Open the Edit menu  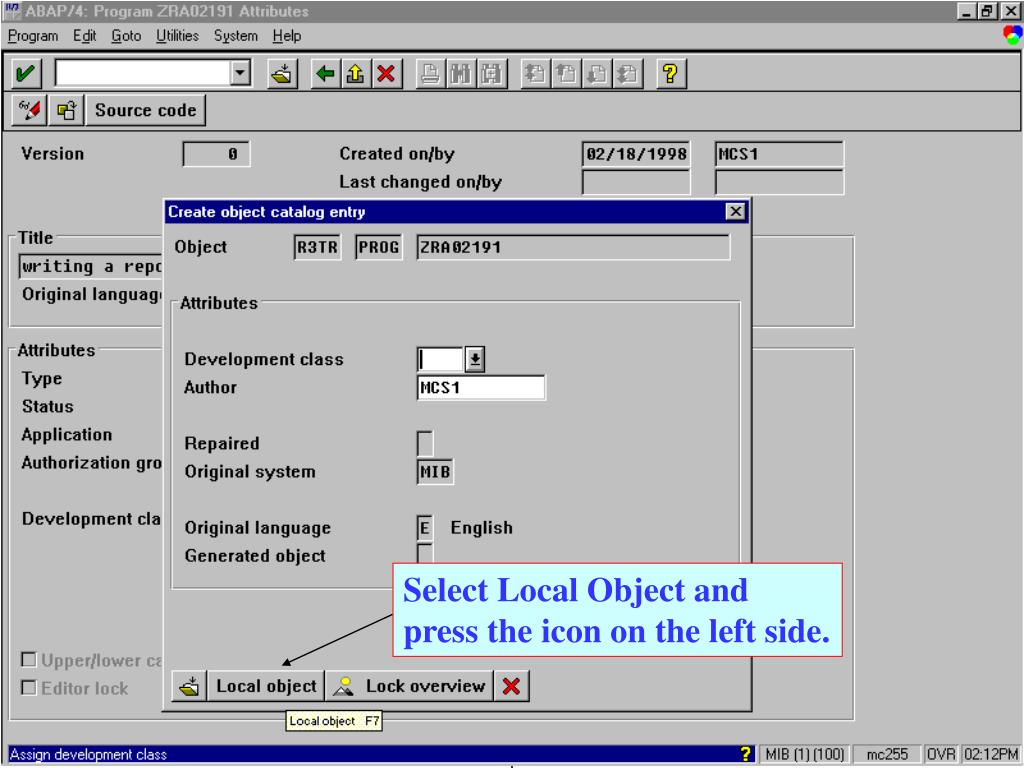[x=84, y=36]
